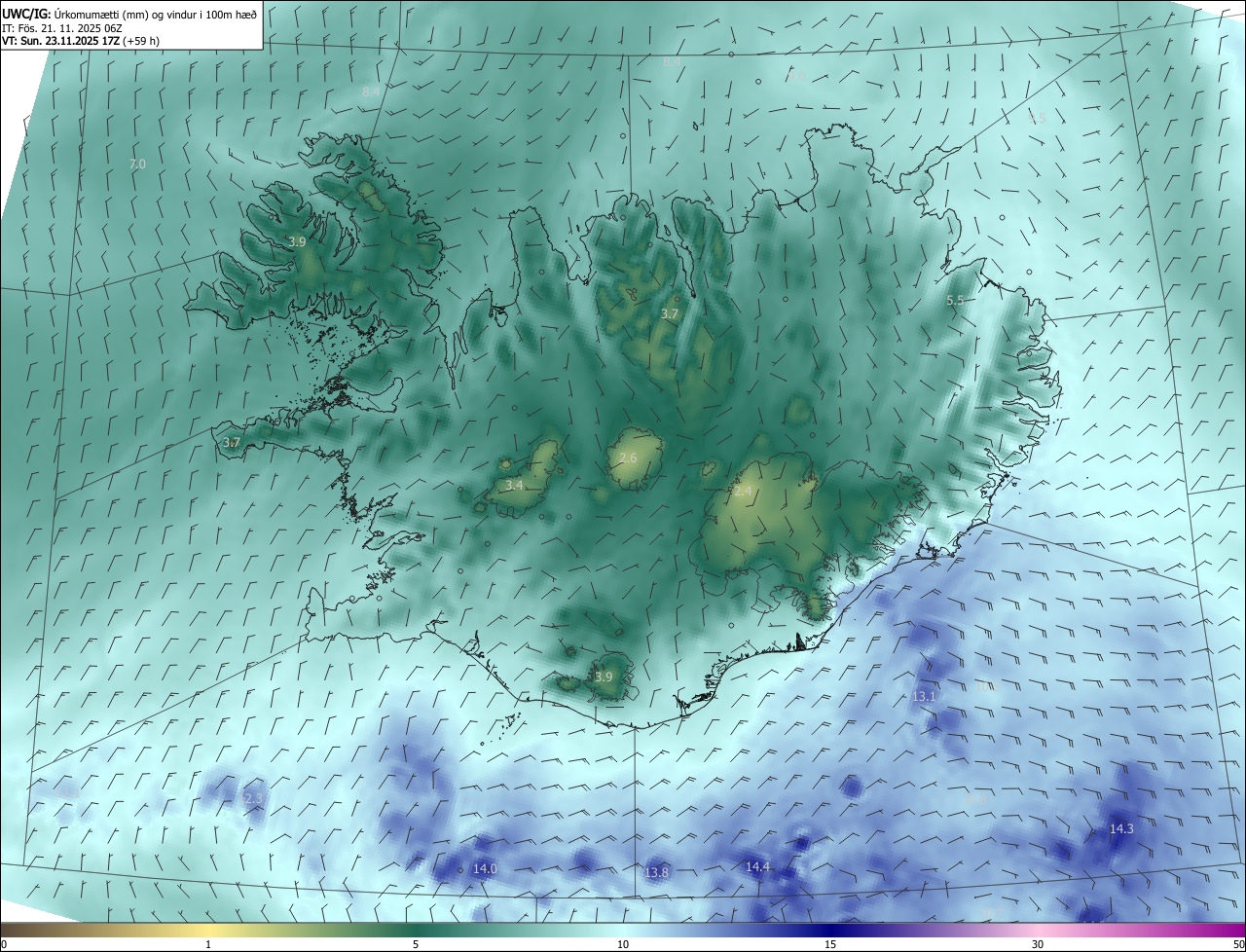Click the 14.3 precipitation maximum value
This screenshot has height=952, width=1246.
click(x=1121, y=828)
